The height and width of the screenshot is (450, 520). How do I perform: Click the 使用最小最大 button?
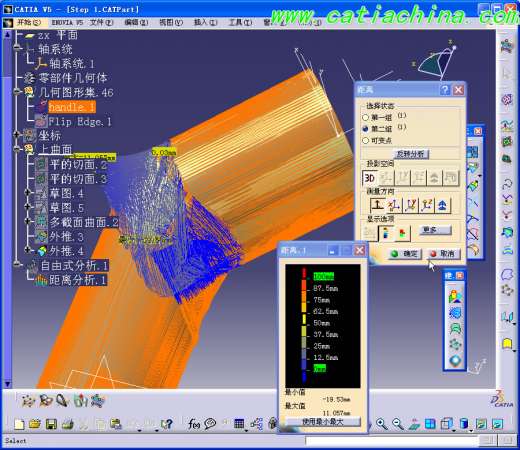pos(323,422)
